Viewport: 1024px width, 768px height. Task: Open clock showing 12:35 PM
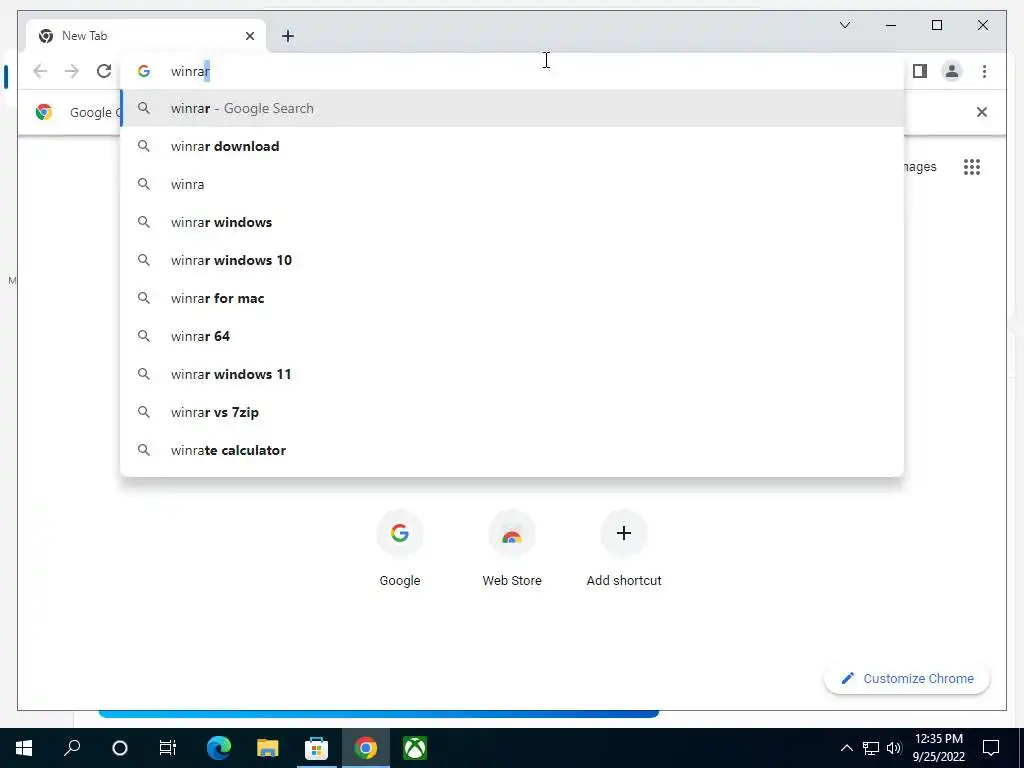(938, 748)
